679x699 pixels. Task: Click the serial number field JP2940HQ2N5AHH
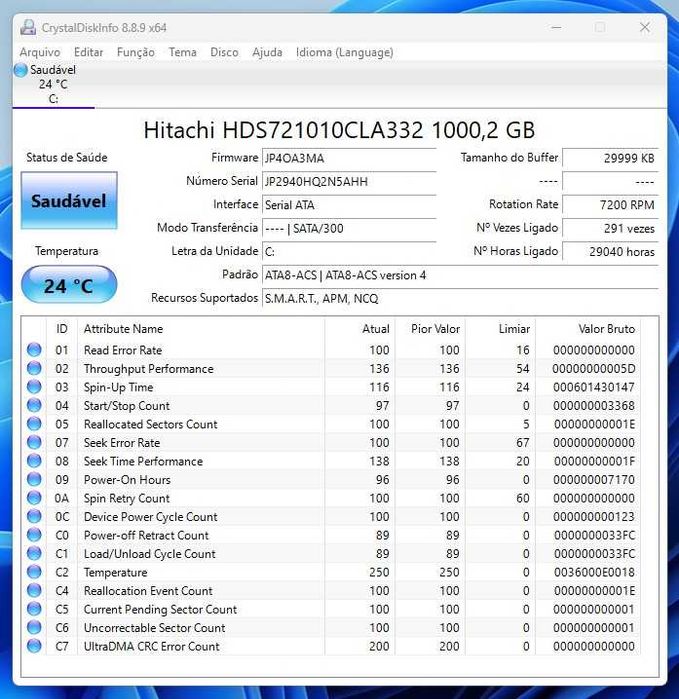pyautogui.click(x=349, y=182)
